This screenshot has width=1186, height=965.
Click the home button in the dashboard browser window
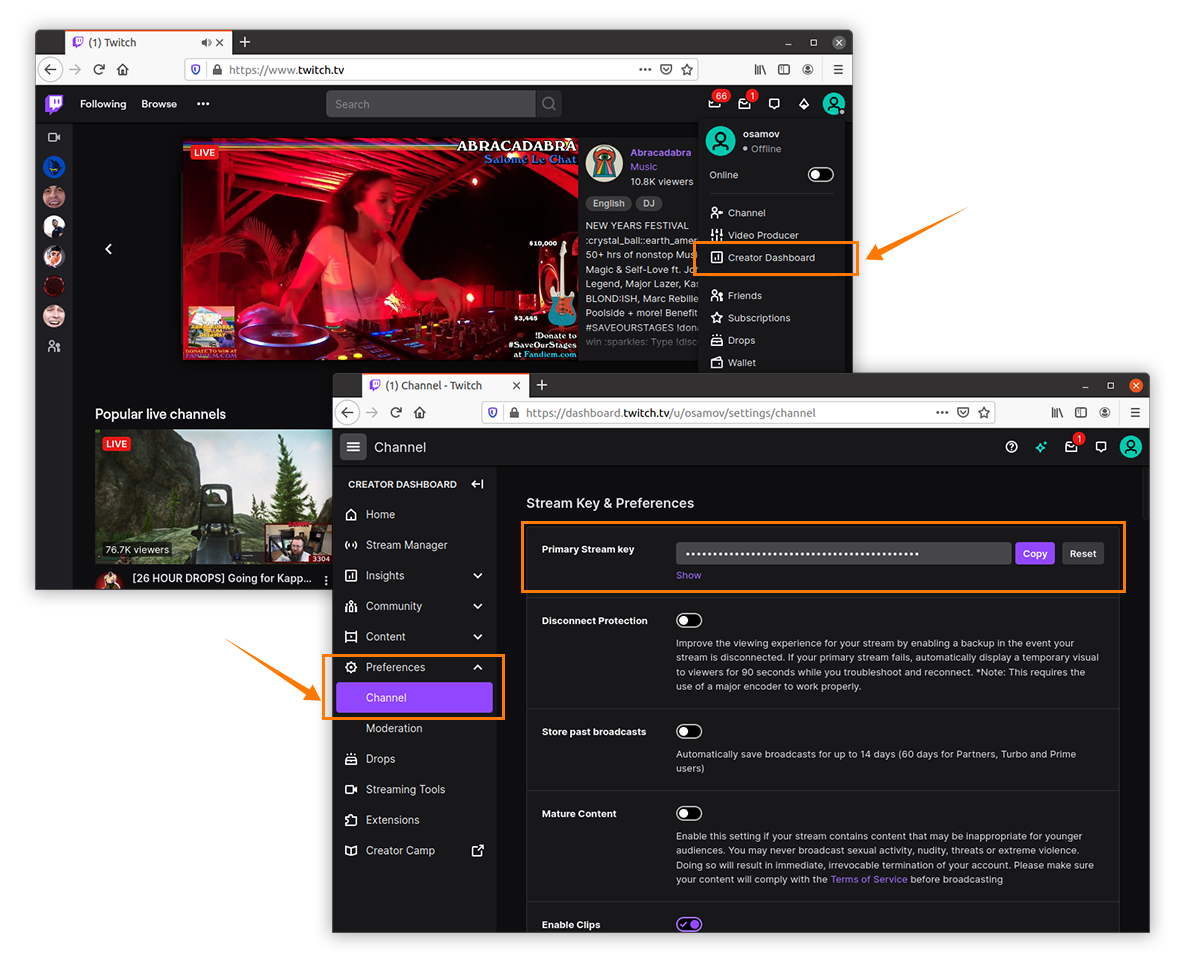(x=420, y=412)
